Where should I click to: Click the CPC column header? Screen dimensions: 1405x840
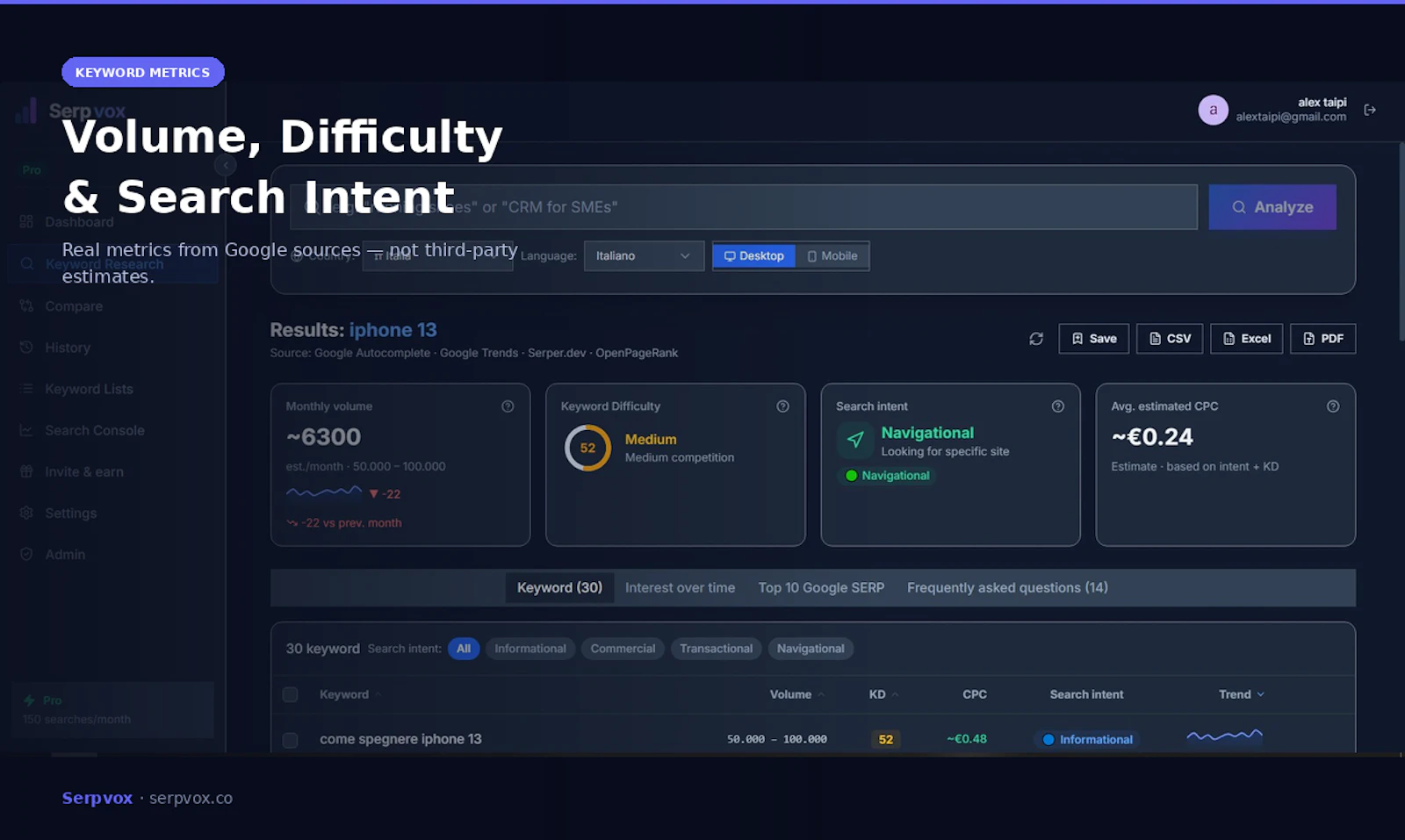975,694
